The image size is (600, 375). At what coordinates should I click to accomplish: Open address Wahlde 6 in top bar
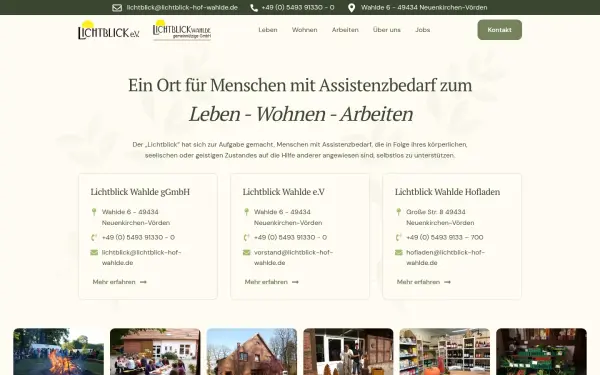(x=424, y=8)
